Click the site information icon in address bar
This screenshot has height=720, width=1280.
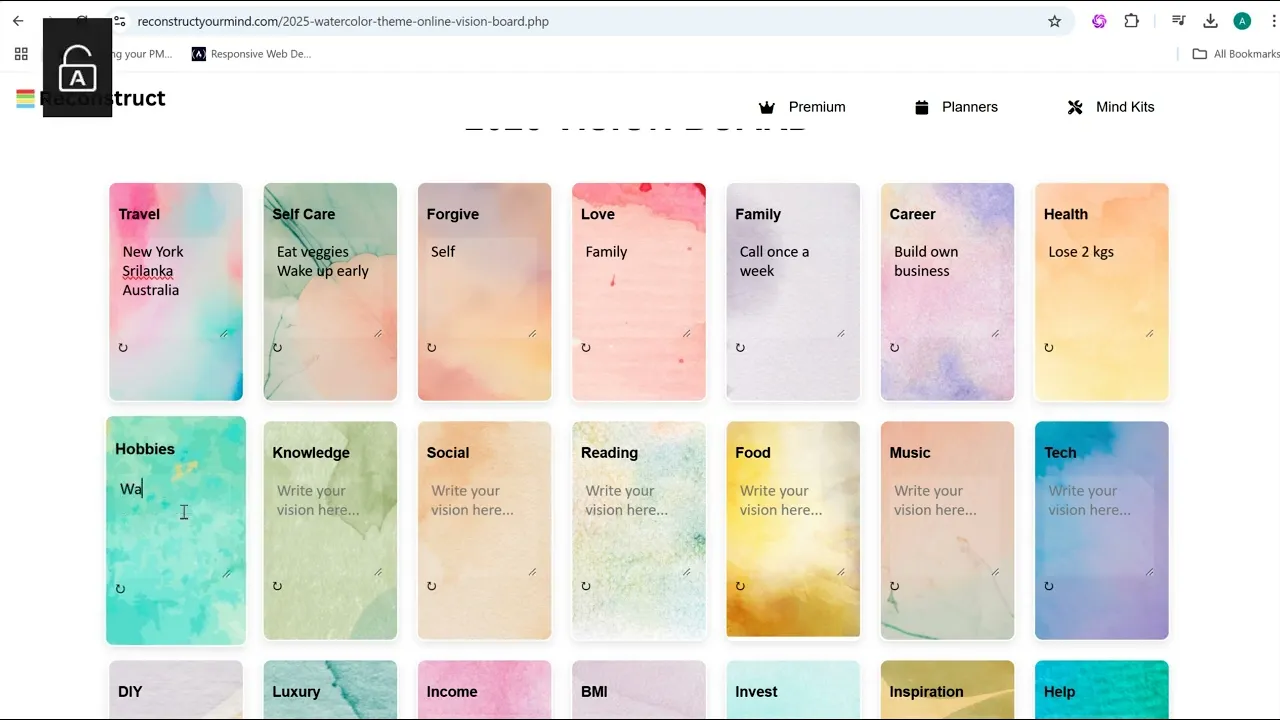pyautogui.click(x=119, y=21)
